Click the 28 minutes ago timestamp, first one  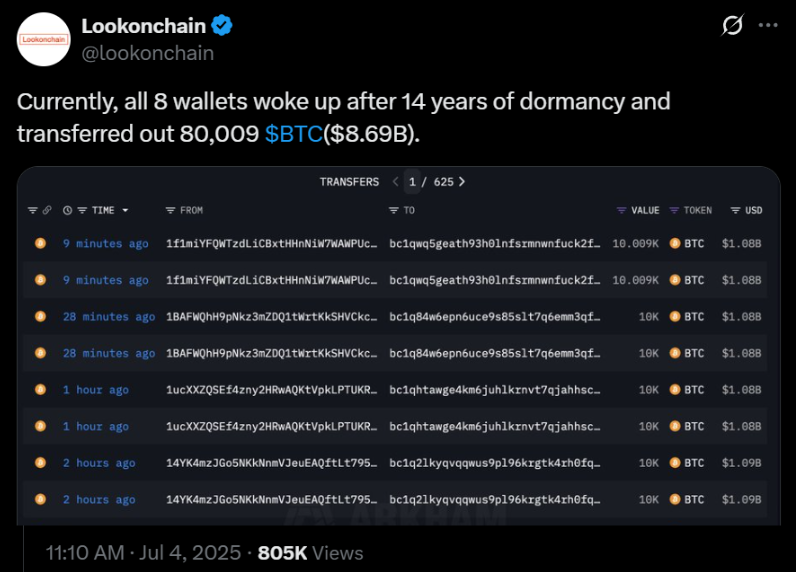point(109,317)
